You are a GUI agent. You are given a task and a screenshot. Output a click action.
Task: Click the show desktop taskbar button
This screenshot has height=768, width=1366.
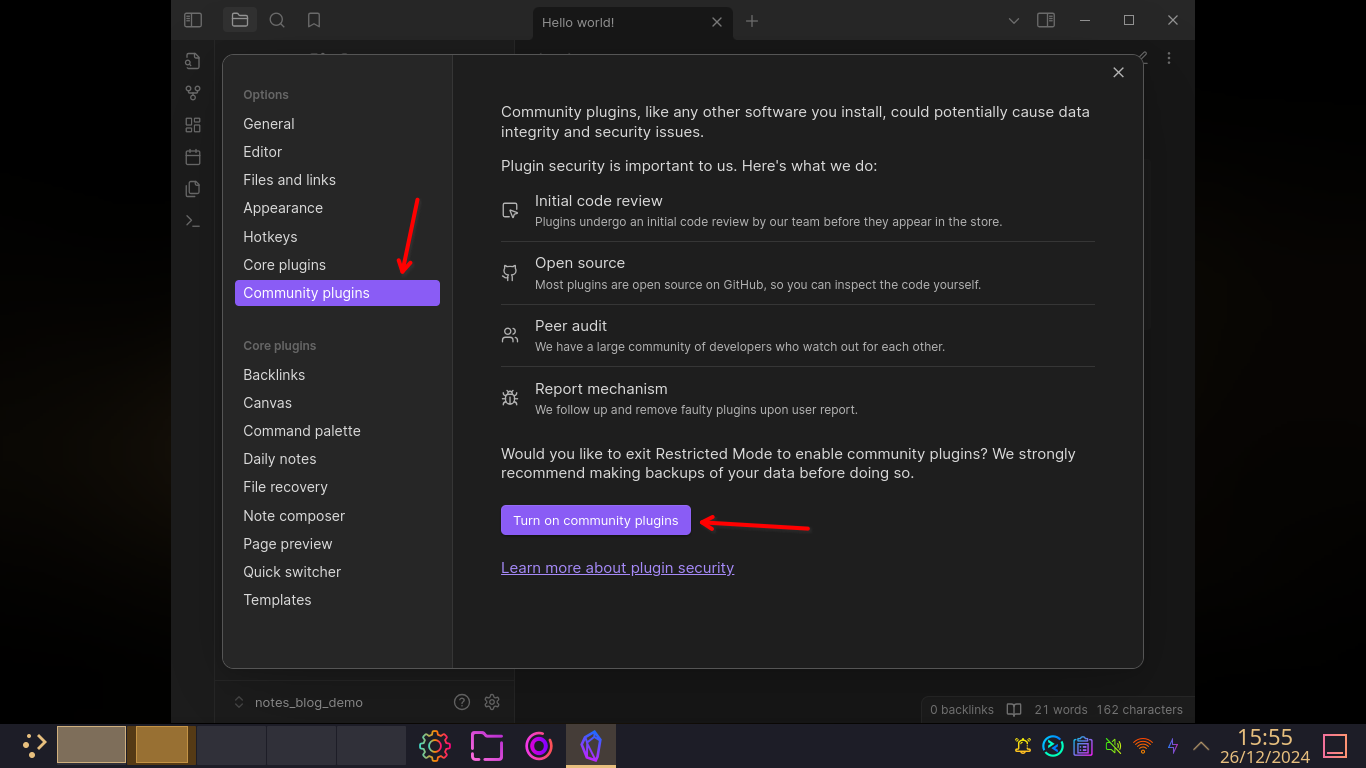pos(1335,746)
